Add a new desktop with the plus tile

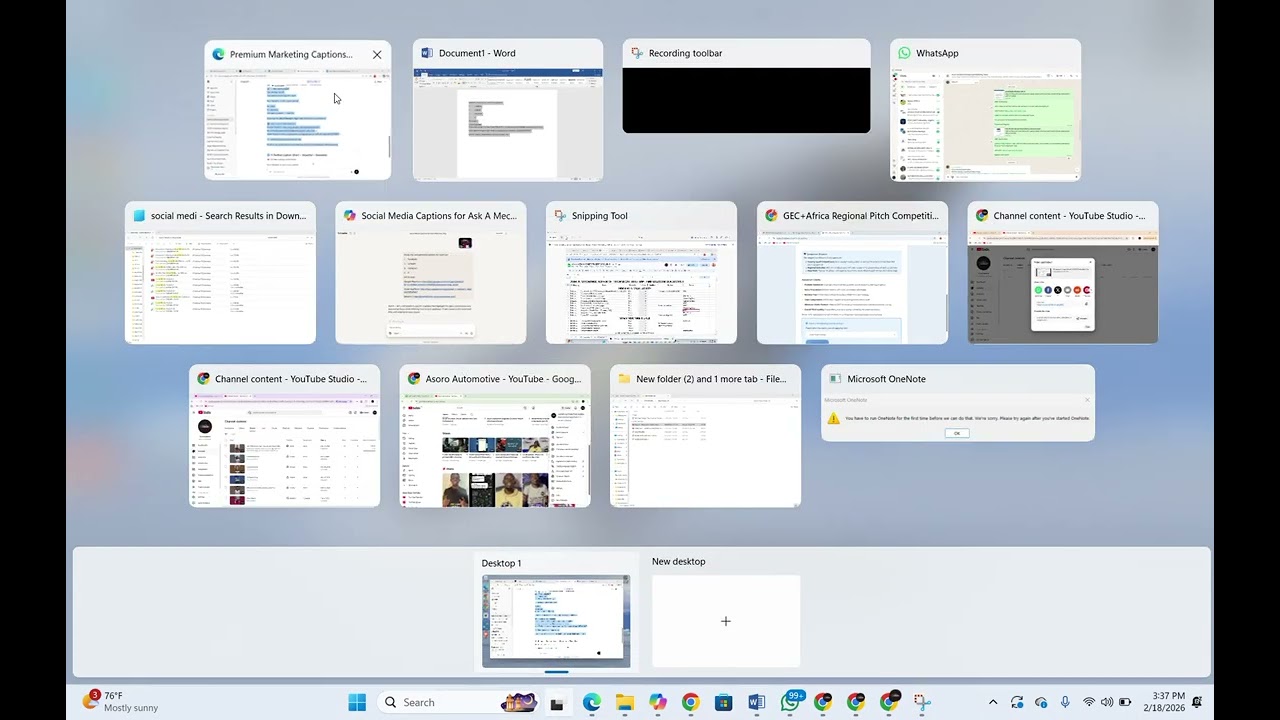coord(726,621)
